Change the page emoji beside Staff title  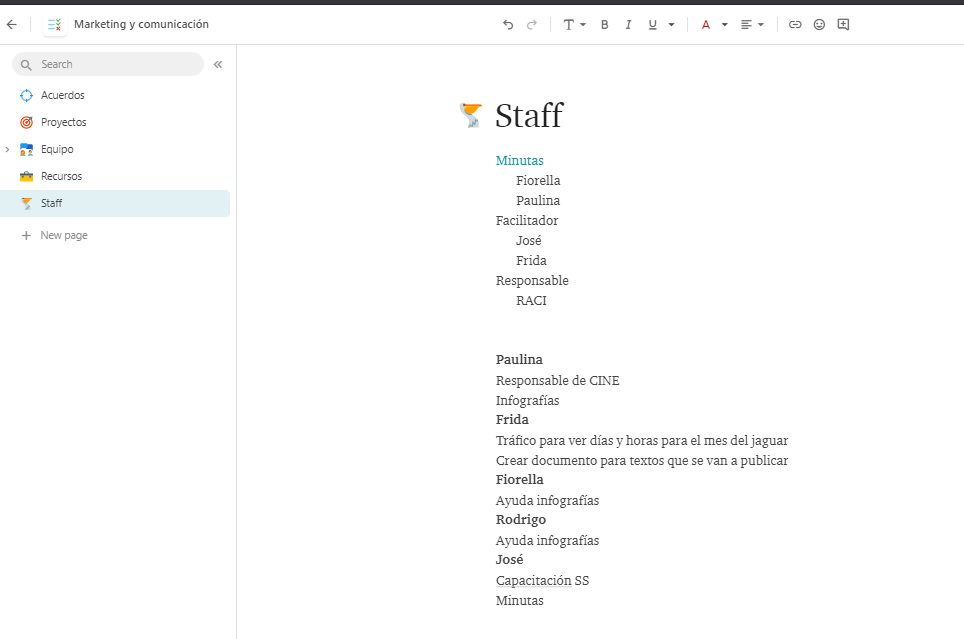tap(471, 115)
